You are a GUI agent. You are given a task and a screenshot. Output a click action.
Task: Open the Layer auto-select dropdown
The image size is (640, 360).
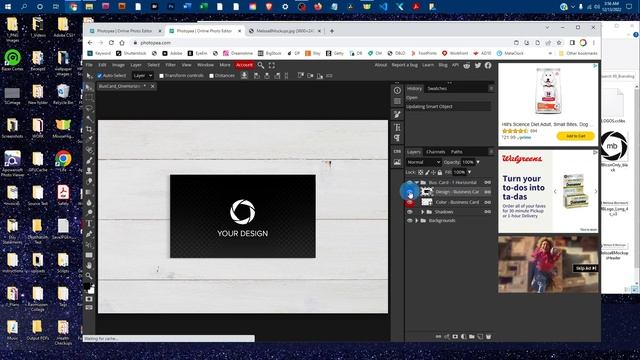(142, 76)
